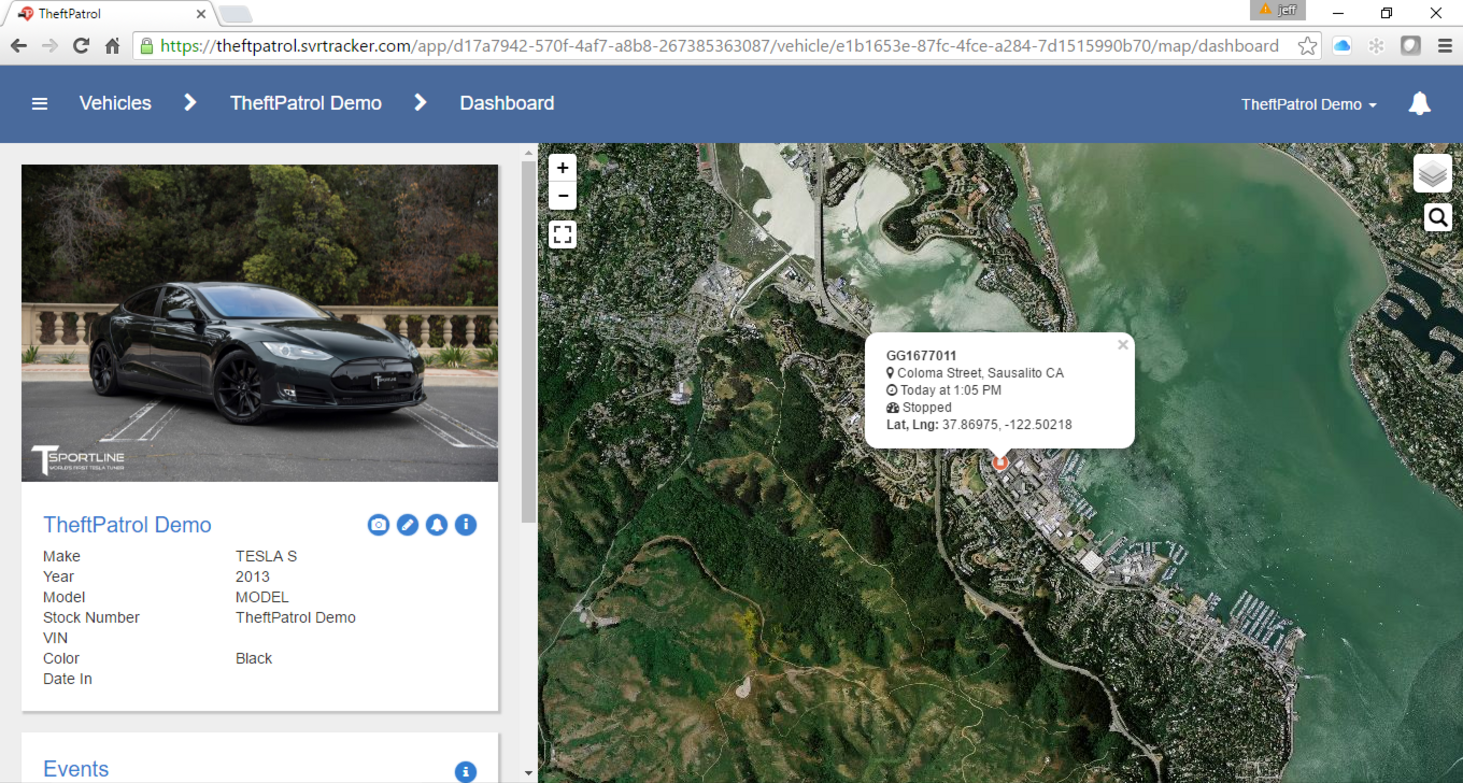The width and height of the screenshot is (1463, 783).
Task: Reload the browser page
Action: tap(81, 46)
